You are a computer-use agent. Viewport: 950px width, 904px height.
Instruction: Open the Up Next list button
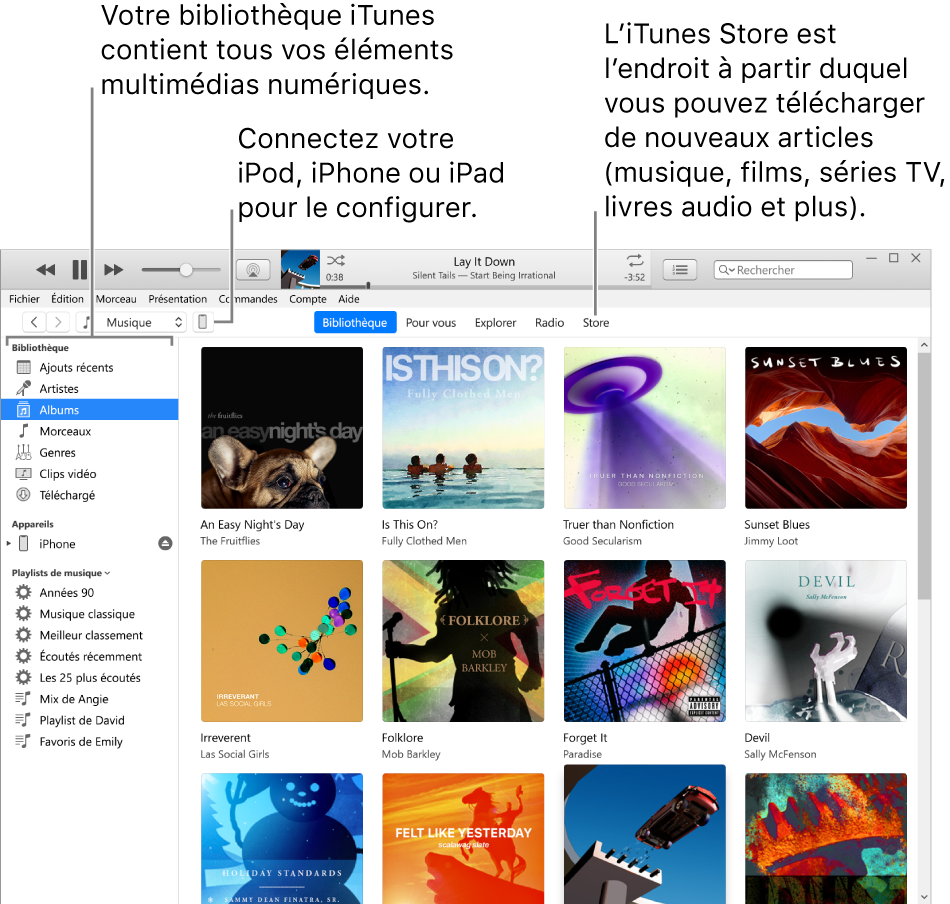point(680,270)
